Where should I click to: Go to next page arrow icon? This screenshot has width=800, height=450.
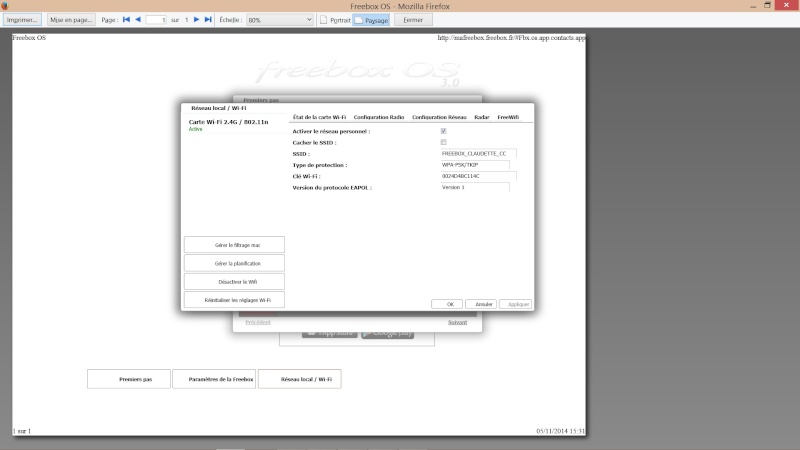point(196,19)
